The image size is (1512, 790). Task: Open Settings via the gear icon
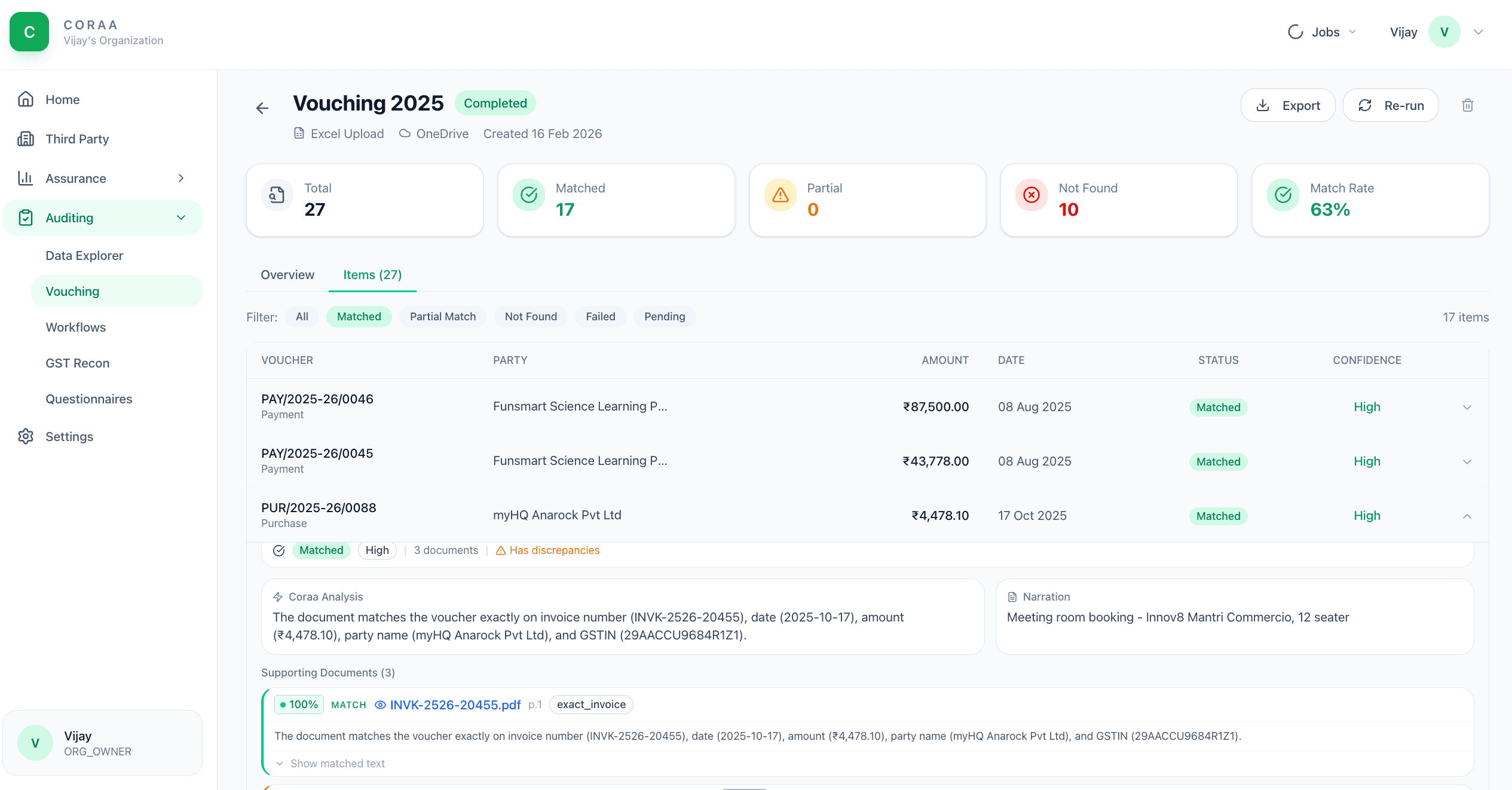point(26,436)
